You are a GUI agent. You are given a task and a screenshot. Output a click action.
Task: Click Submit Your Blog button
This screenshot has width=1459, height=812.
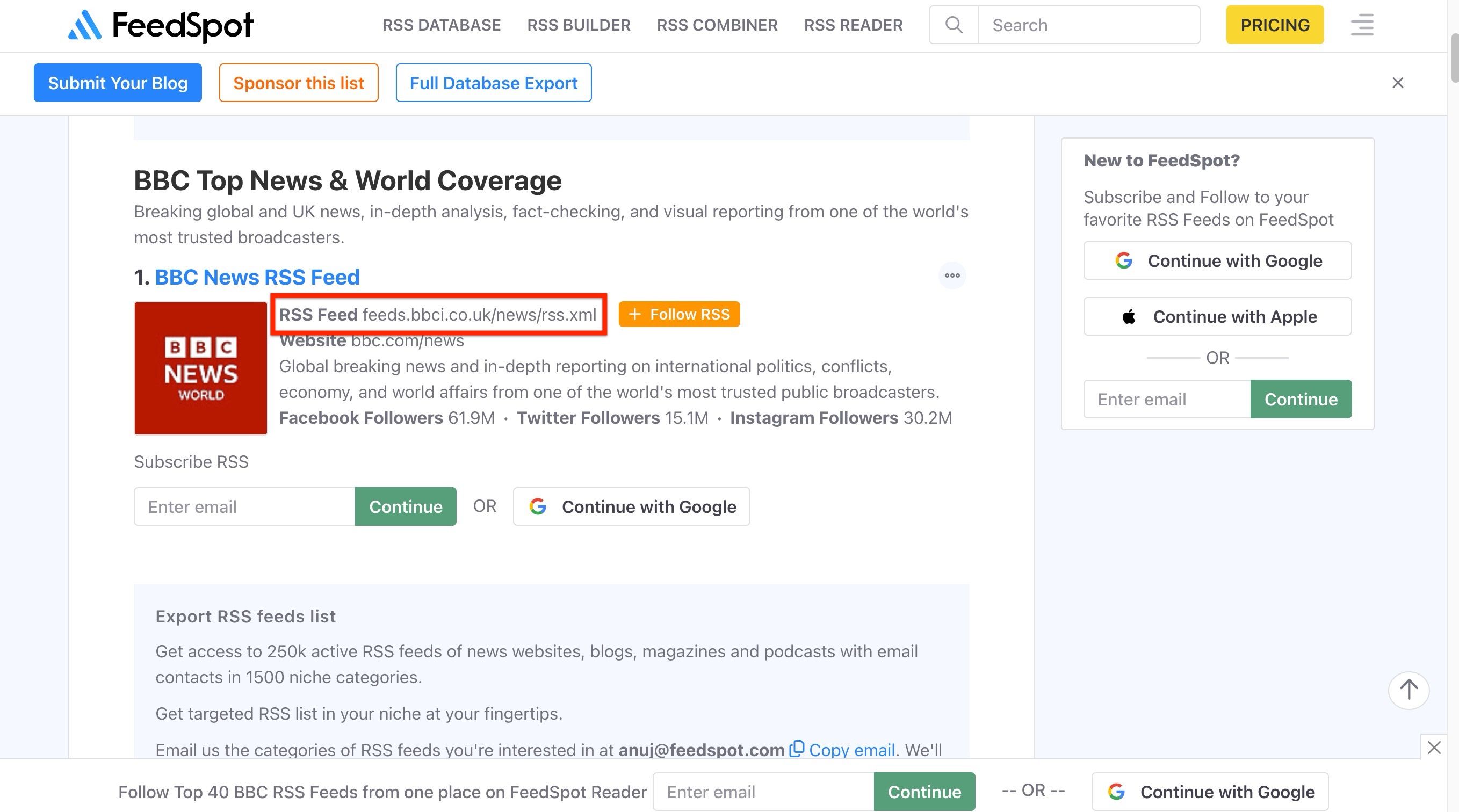pyautogui.click(x=118, y=83)
